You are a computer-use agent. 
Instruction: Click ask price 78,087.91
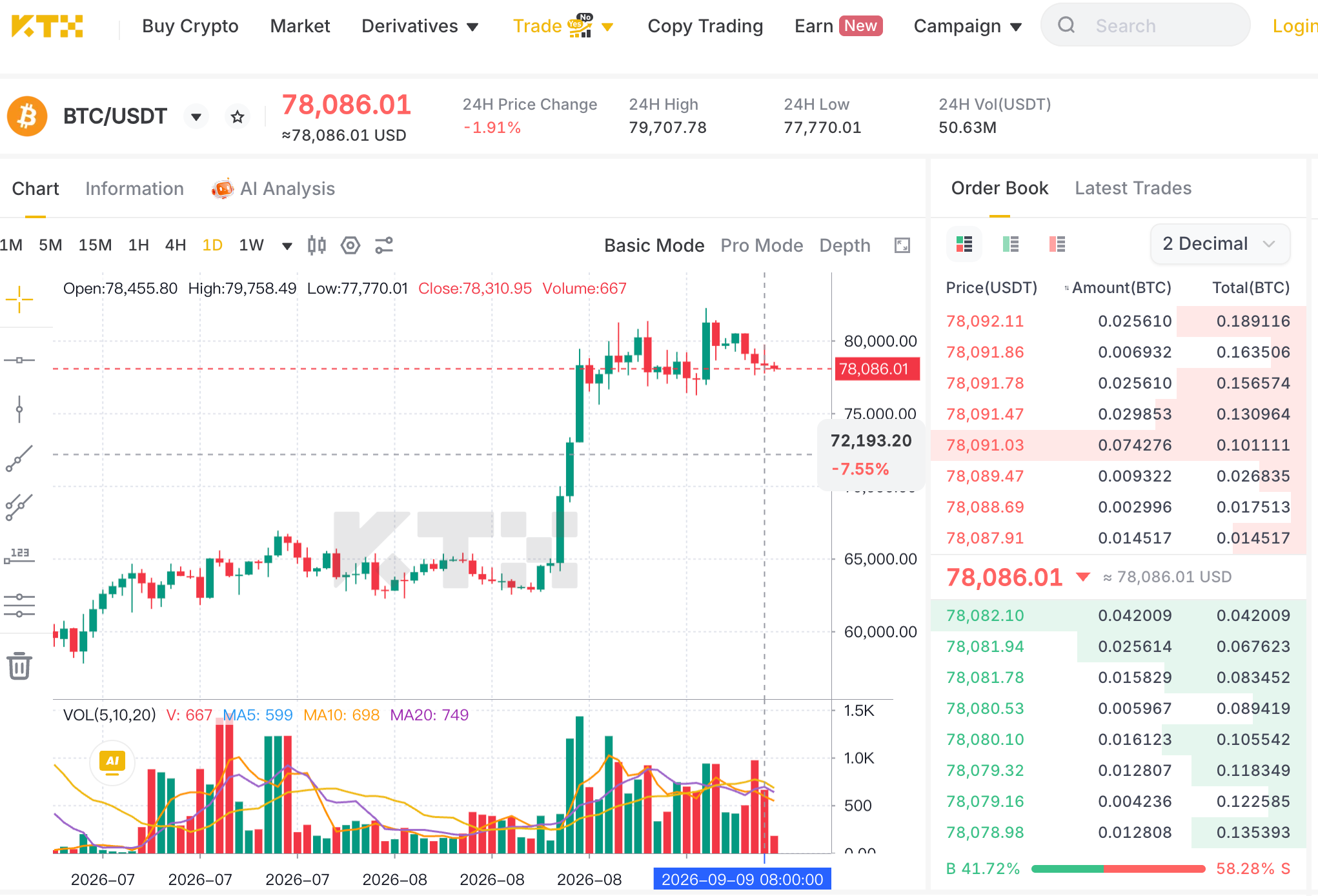985,538
